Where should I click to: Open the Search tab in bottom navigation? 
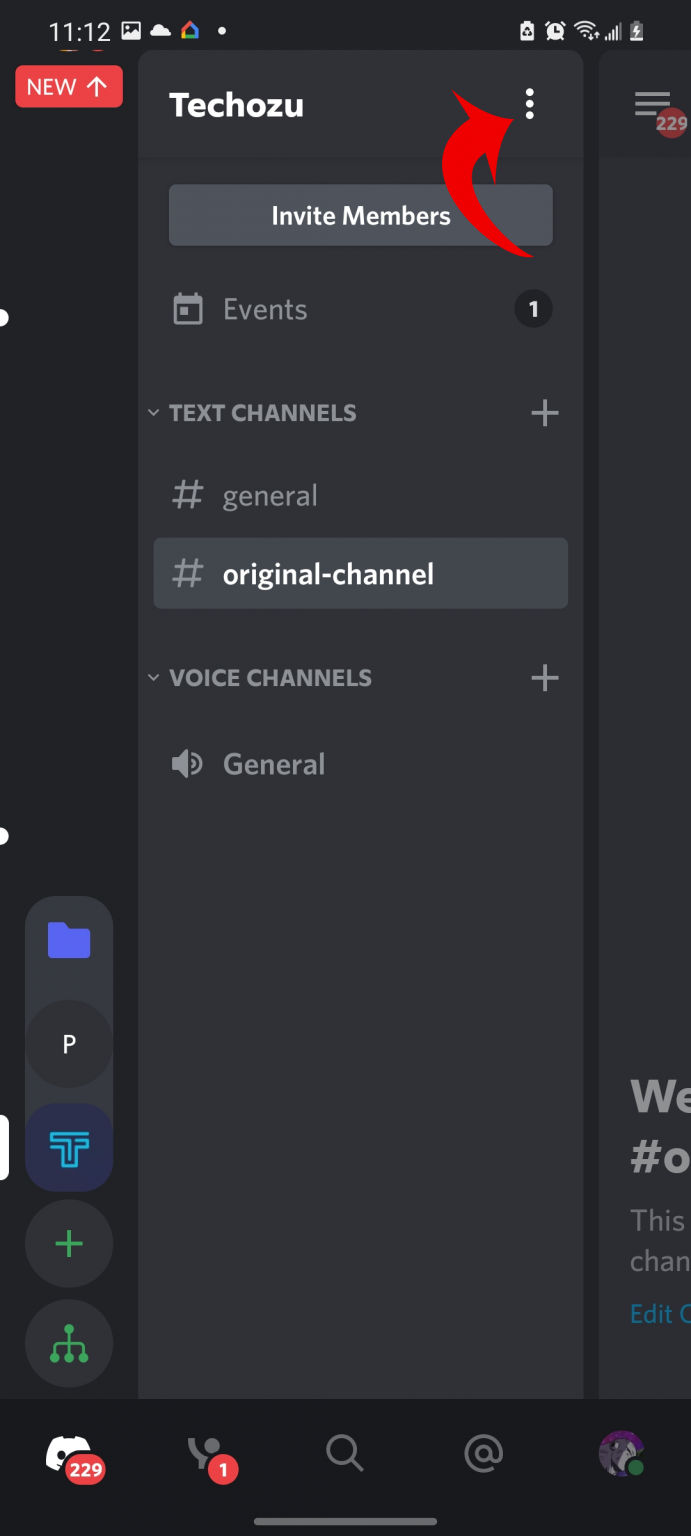pyautogui.click(x=344, y=1454)
